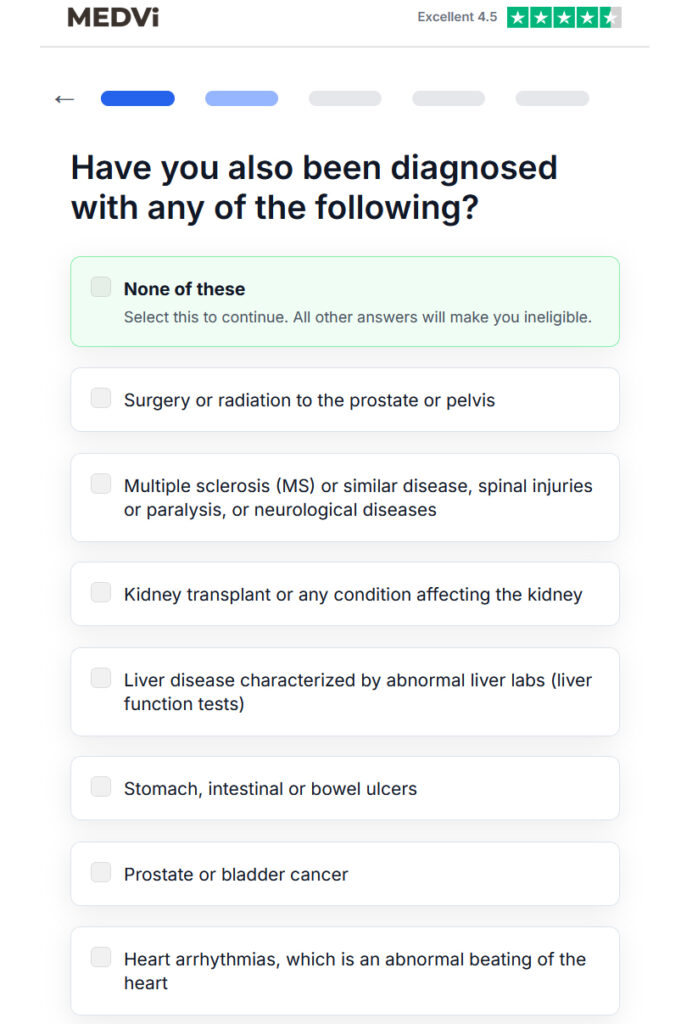The width and height of the screenshot is (681, 1024).
Task: Check Stomach, intestinal or bowel ulcers box
Action: click(101, 786)
